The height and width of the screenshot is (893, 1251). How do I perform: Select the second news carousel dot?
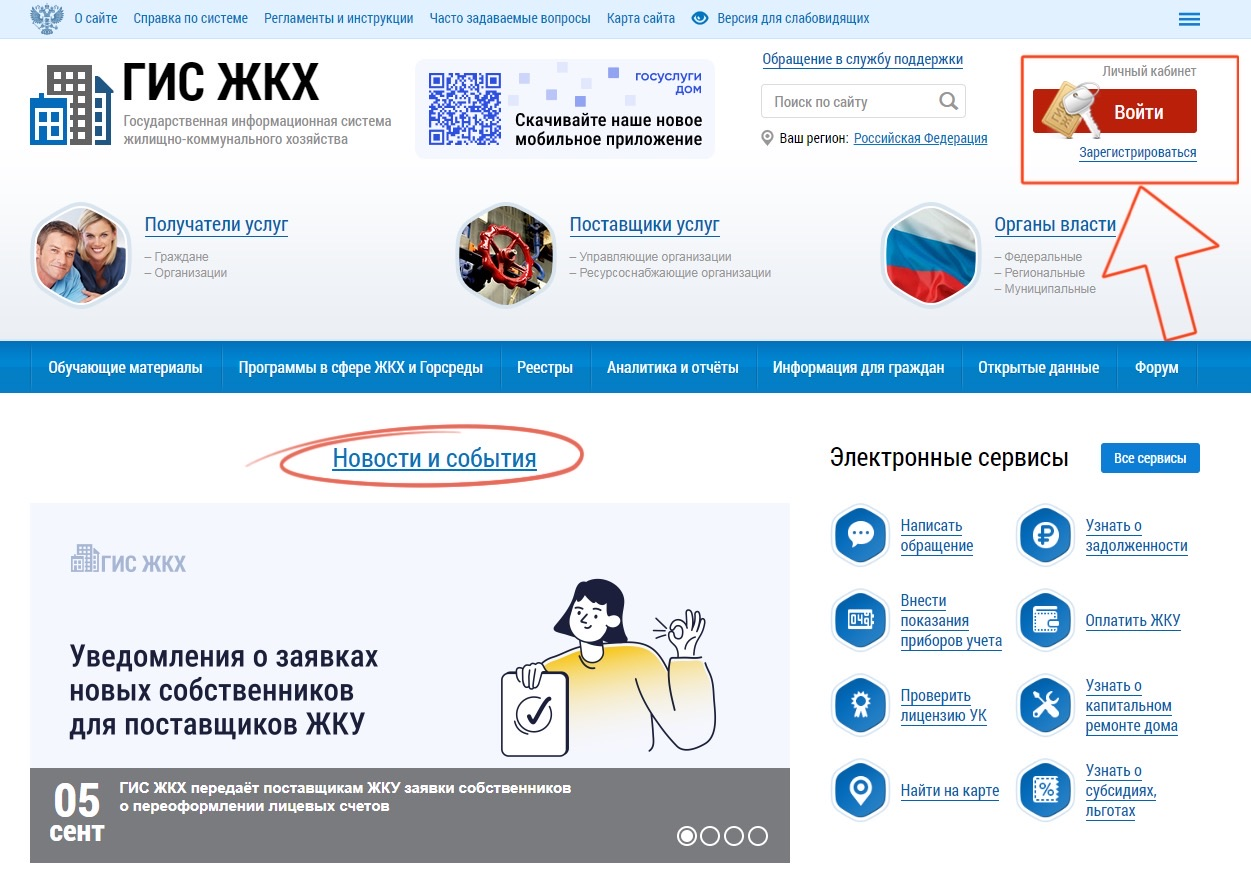pyautogui.click(x=710, y=836)
